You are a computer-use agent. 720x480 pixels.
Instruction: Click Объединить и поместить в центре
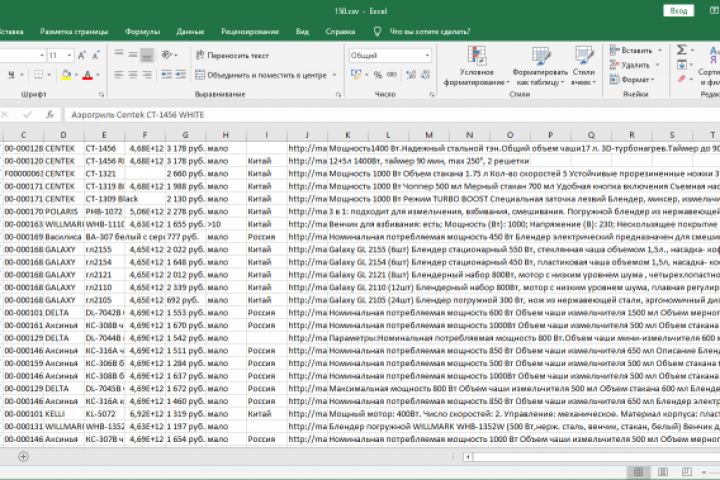(261, 75)
